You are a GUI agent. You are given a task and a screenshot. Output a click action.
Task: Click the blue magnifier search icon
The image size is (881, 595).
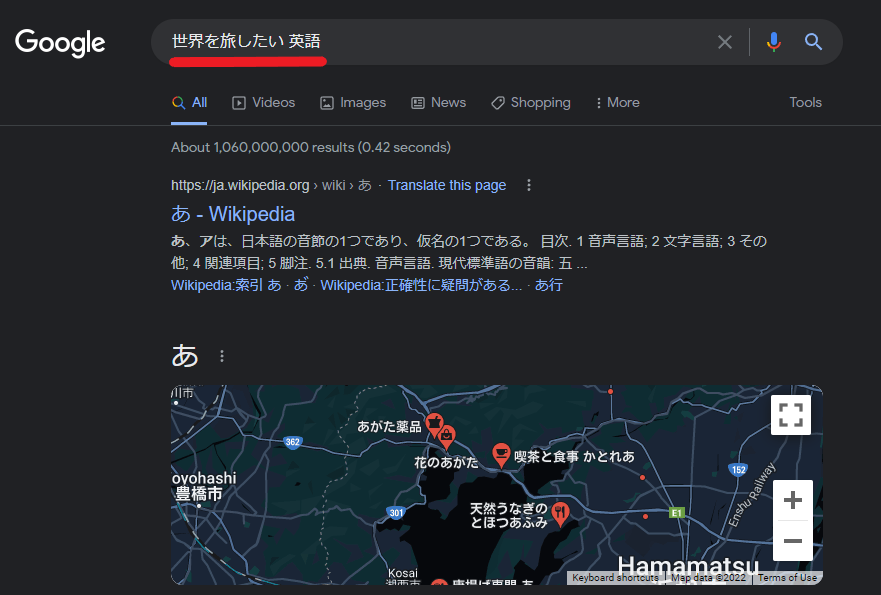[x=814, y=42]
